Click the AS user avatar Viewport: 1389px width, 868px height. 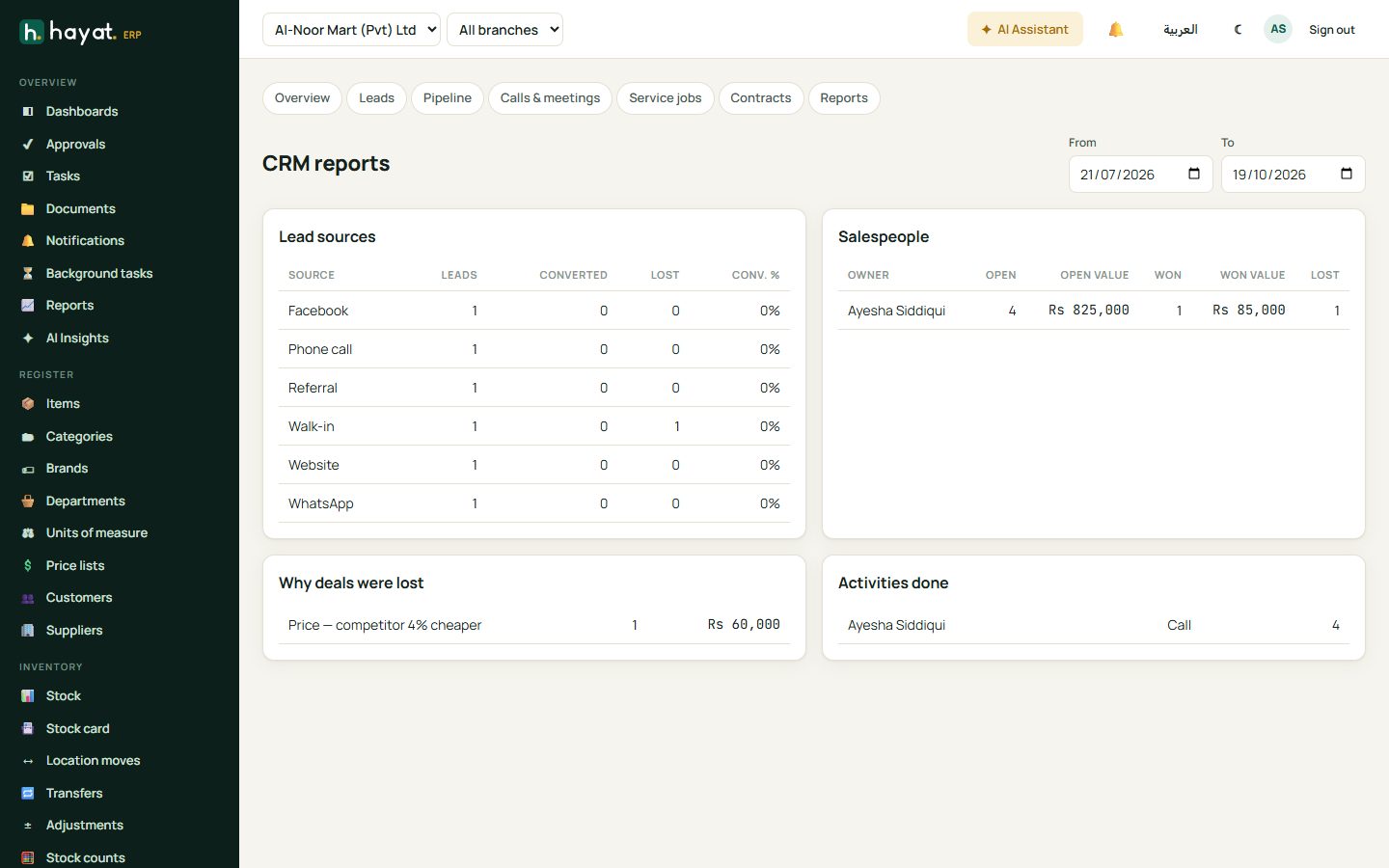tap(1278, 29)
